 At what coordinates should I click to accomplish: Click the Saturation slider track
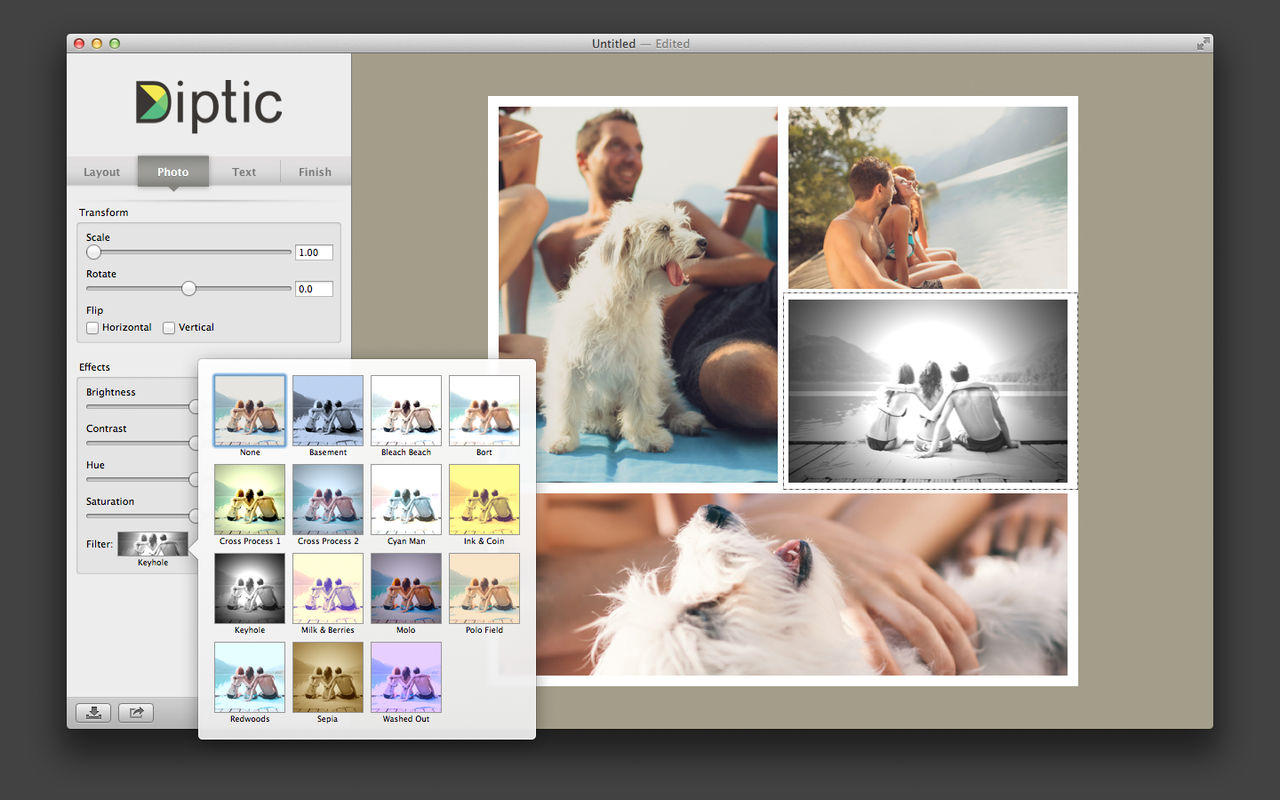click(141, 516)
